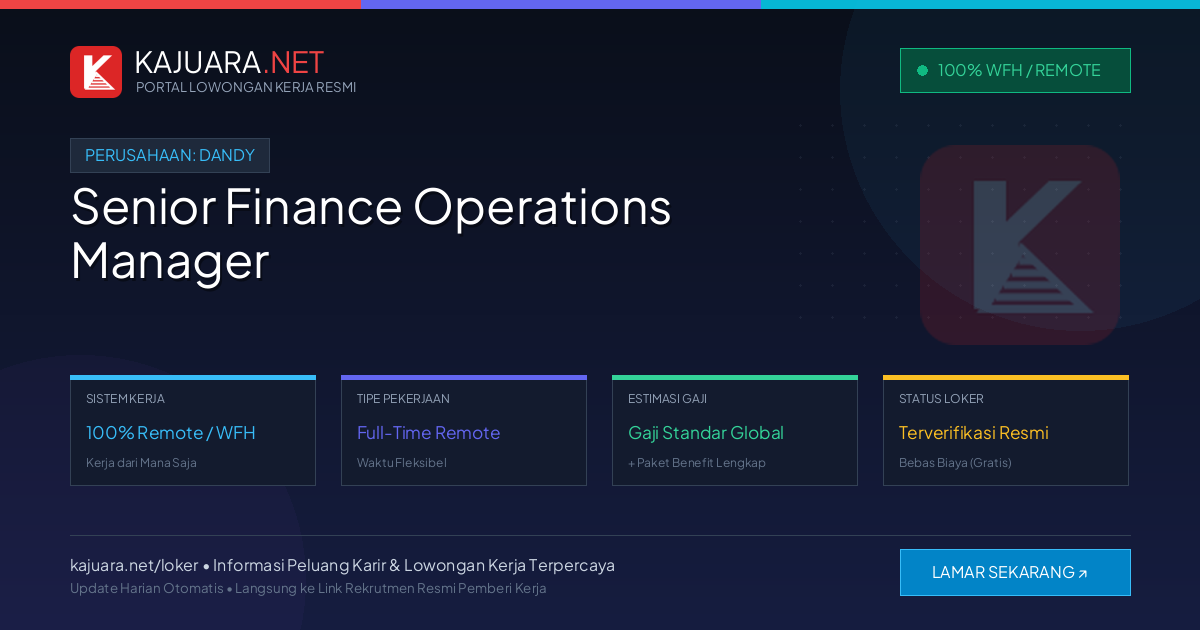Click the ESTIMASI GAJI label
Viewport: 1200px width, 630px height.
[667, 398]
